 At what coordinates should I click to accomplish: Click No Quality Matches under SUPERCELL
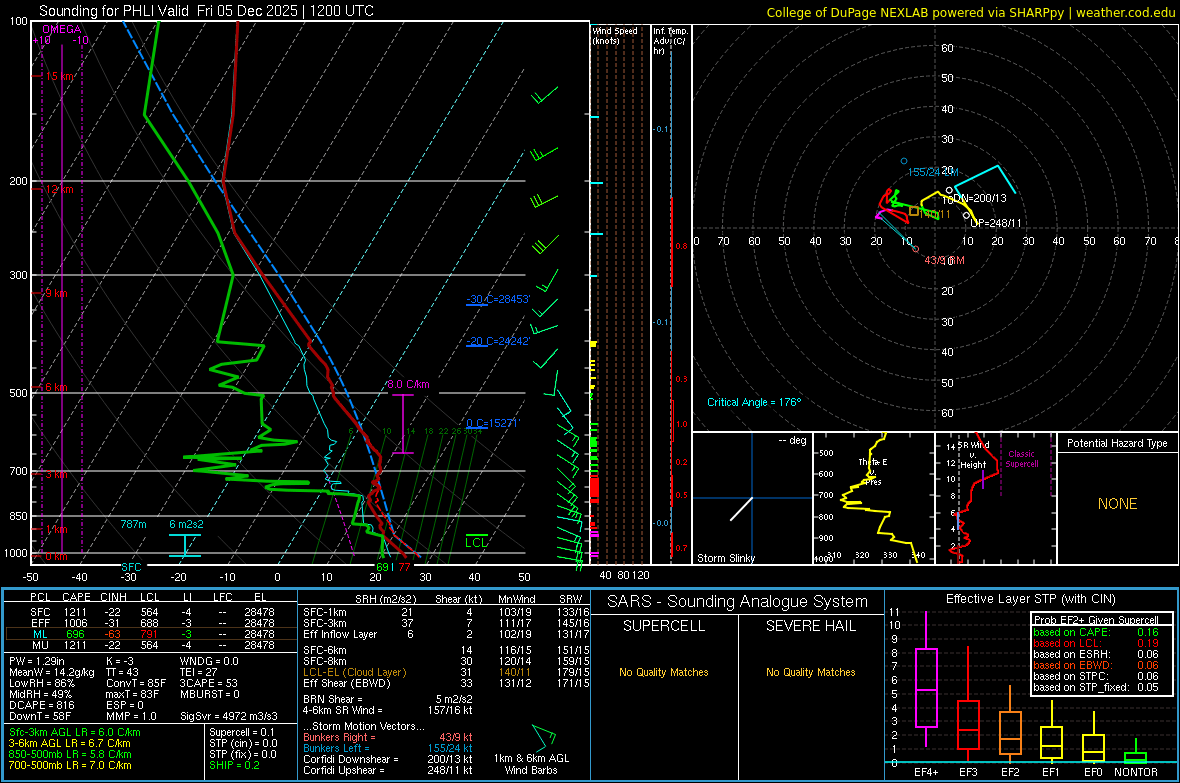[664, 672]
